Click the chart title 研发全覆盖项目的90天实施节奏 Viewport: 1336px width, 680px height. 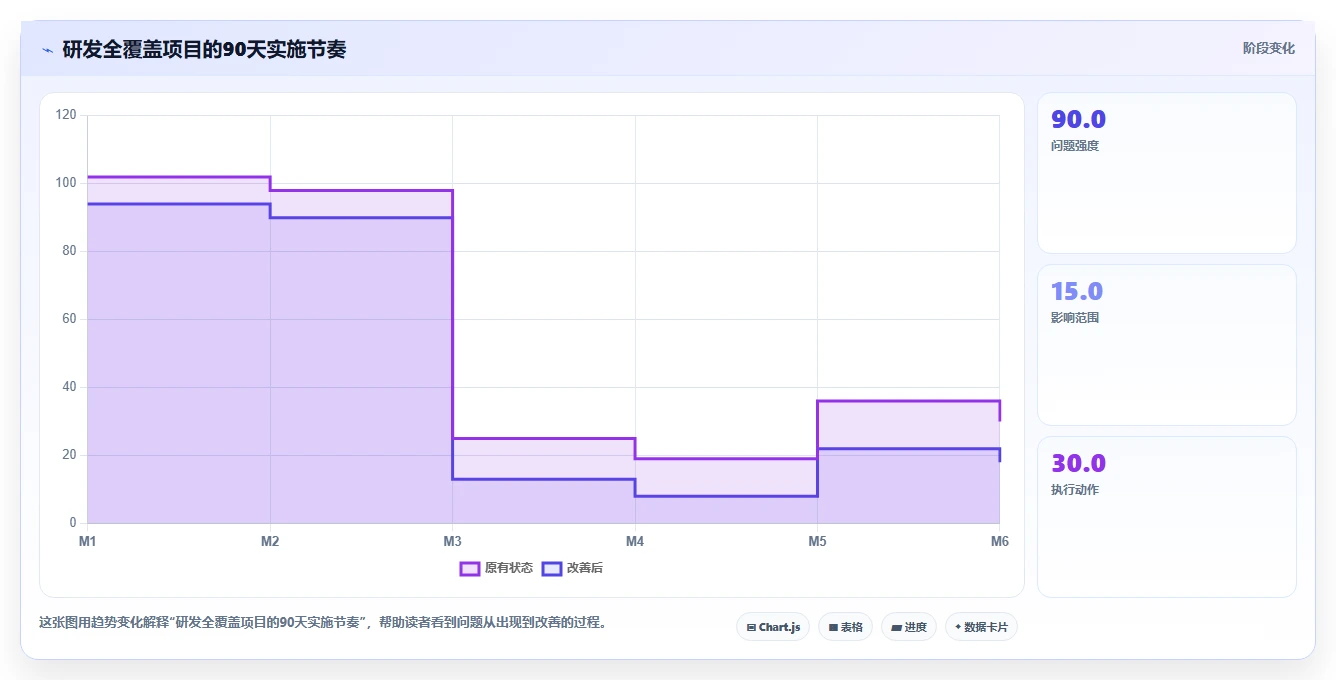[x=204, y=49]
